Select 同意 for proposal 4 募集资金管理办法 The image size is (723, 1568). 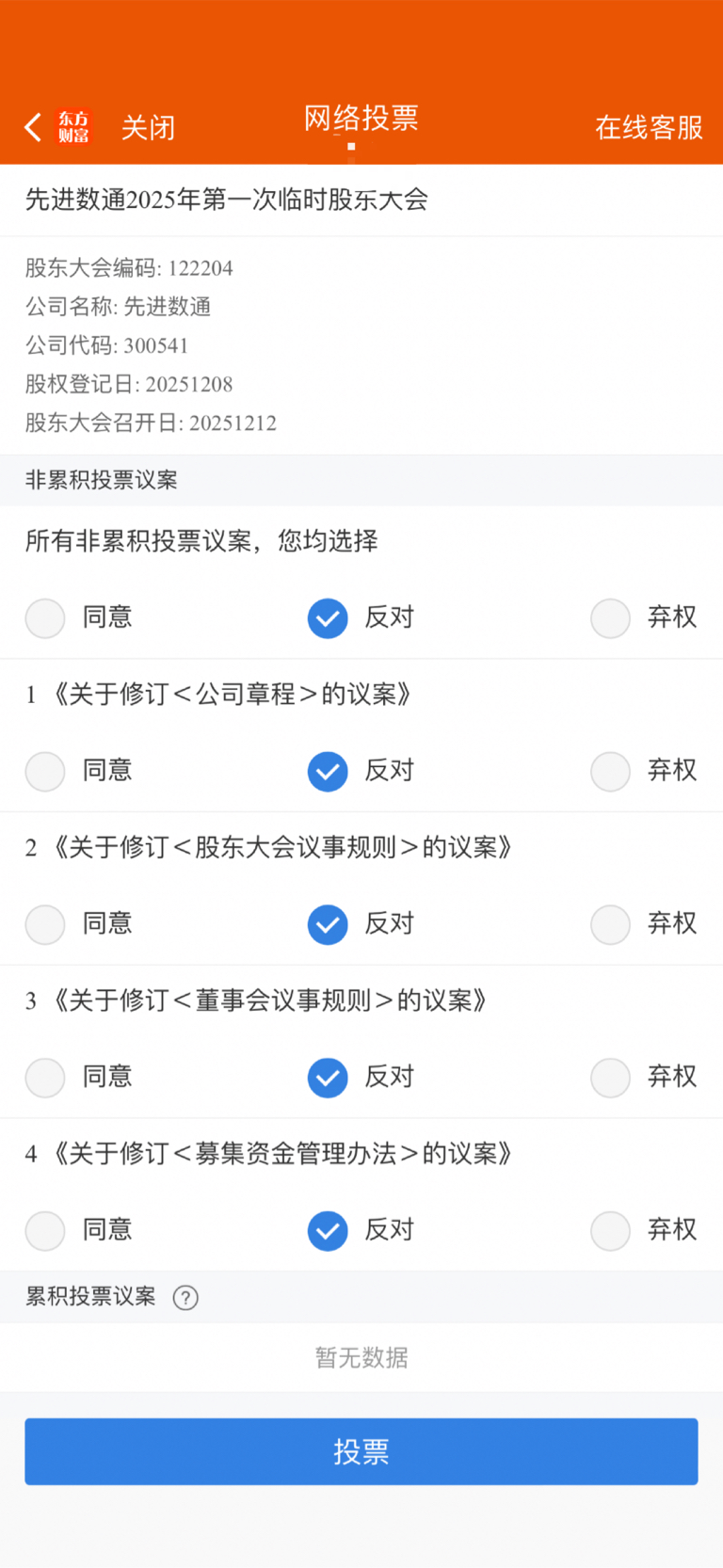45,1231
